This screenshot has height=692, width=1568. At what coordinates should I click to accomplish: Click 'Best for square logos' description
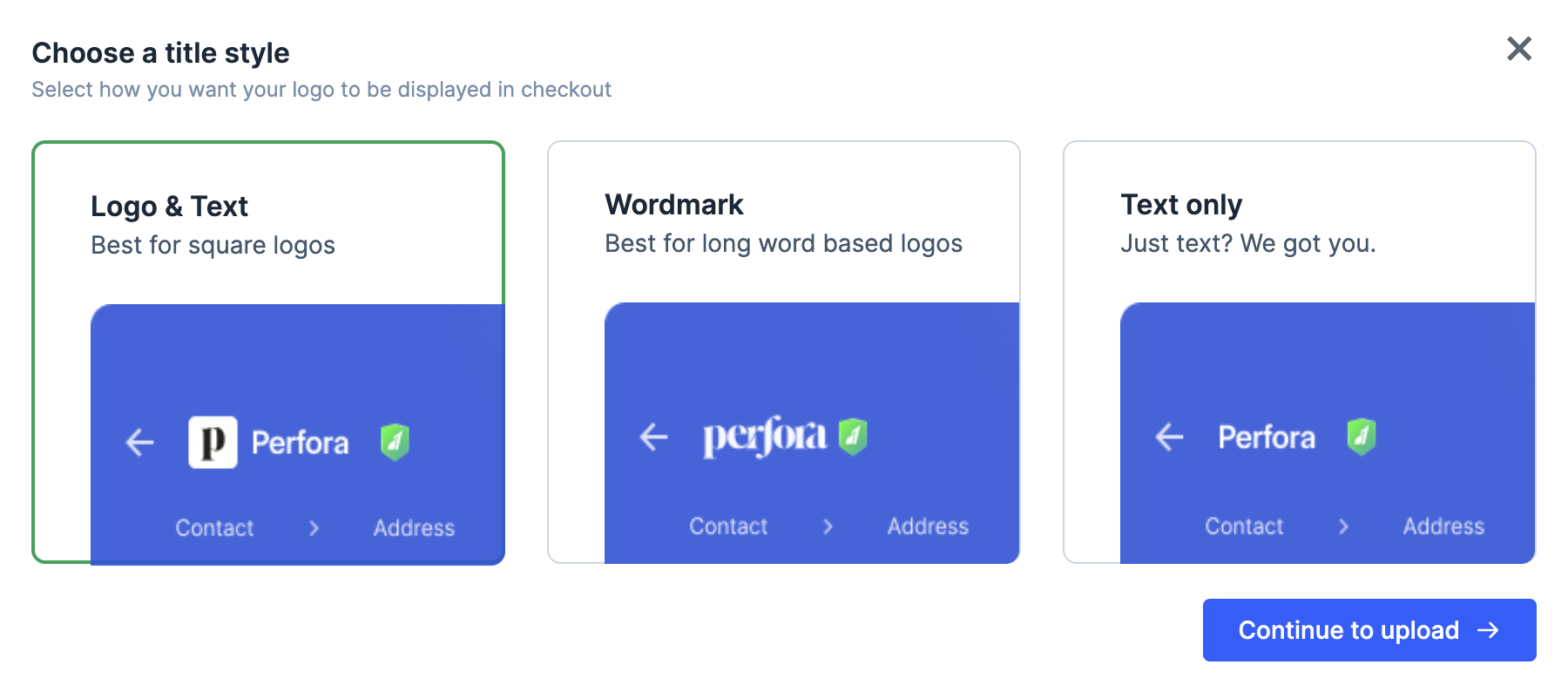click(x=213, y=246)
